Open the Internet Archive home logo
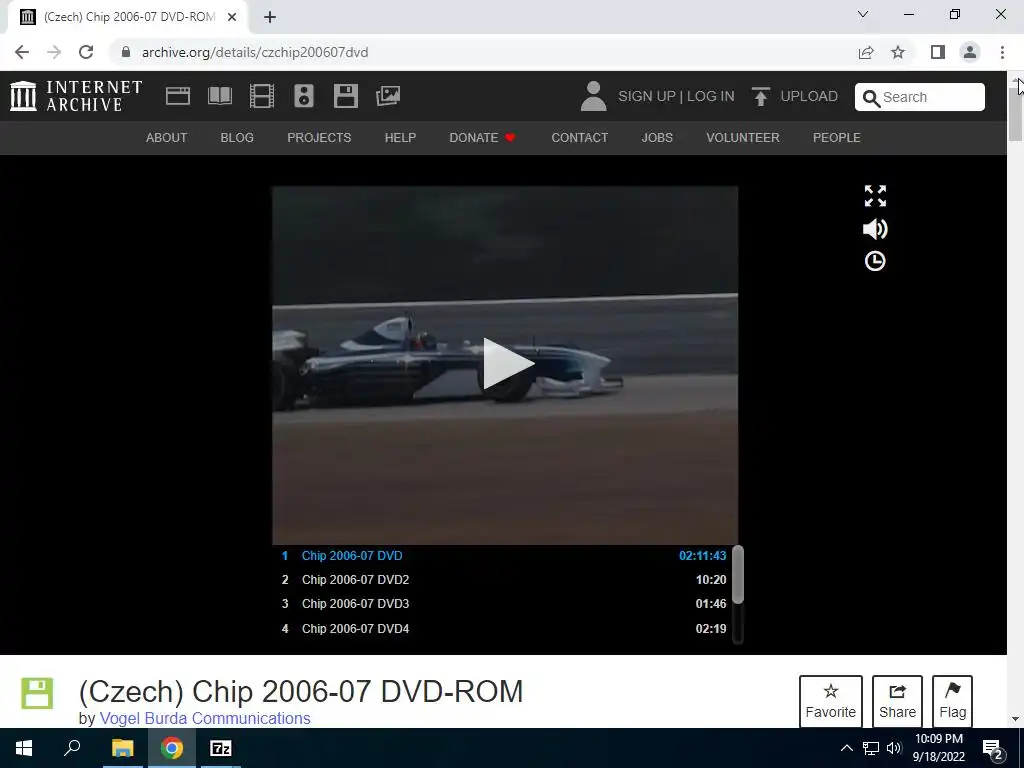Image resolution: width=1024 pixels, height=768 pixels. [x=76, y=96]
